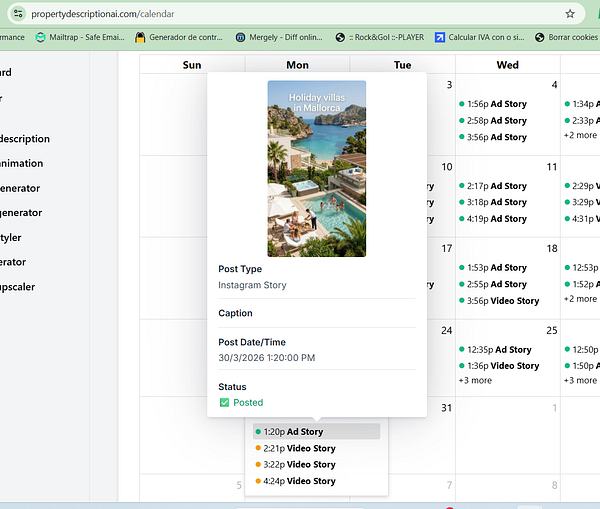Open the 3:56p Ad Story on Wednesday 4
The height and width of the screenshot is (509, 600).
coord(493,137)
